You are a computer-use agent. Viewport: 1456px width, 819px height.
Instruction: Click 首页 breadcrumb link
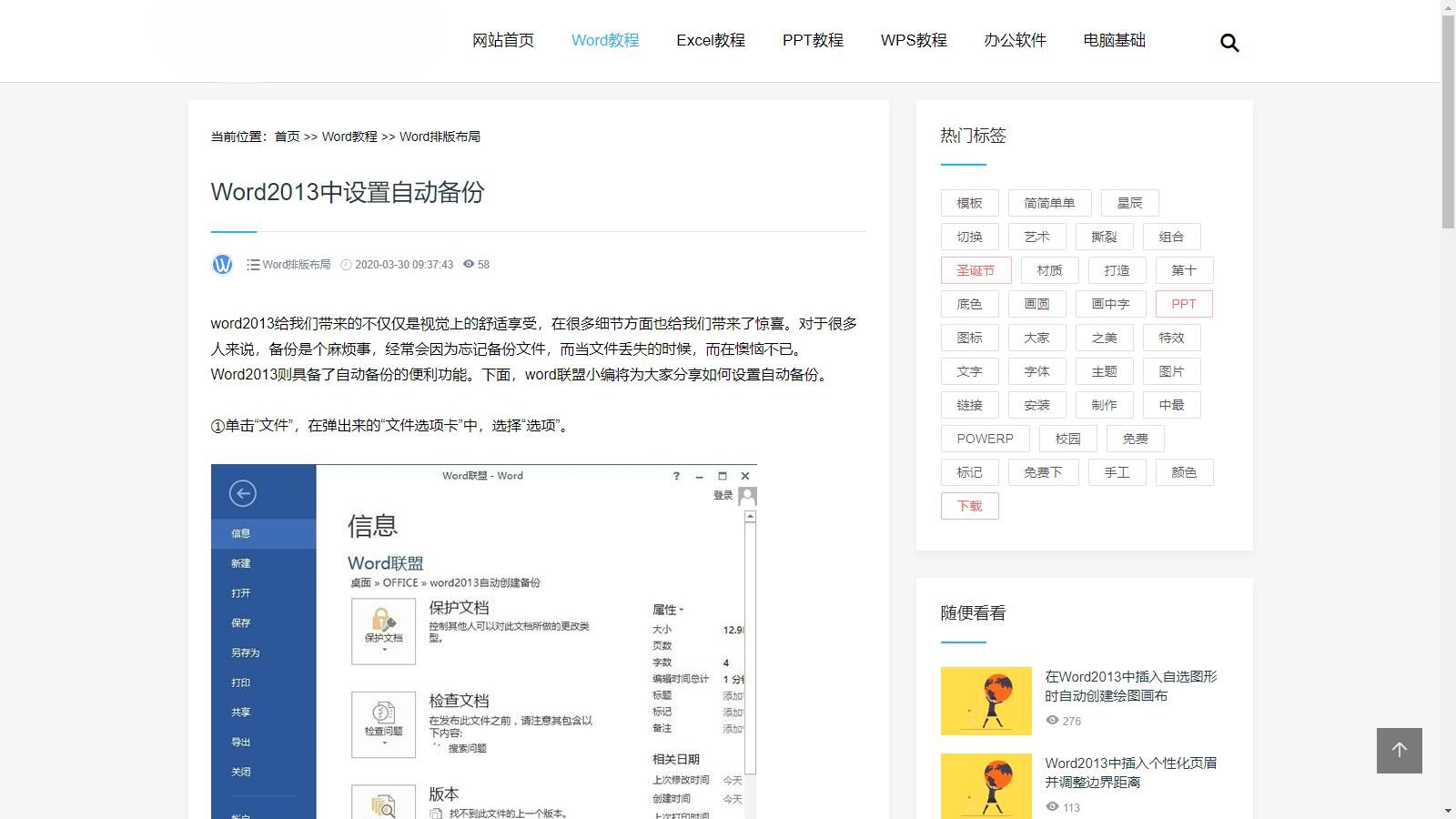[x=287, y=136]
